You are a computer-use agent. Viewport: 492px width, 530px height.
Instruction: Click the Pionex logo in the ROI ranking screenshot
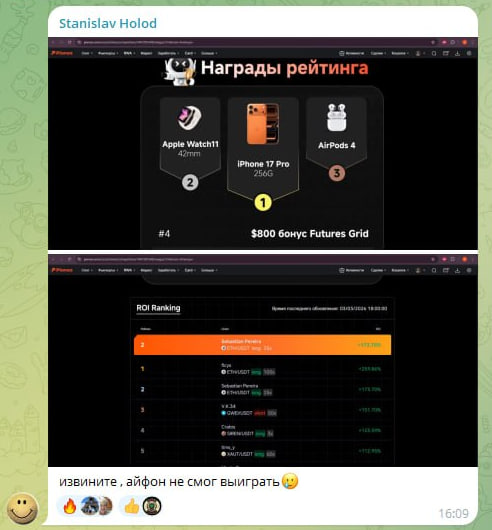tap(62, 270)
